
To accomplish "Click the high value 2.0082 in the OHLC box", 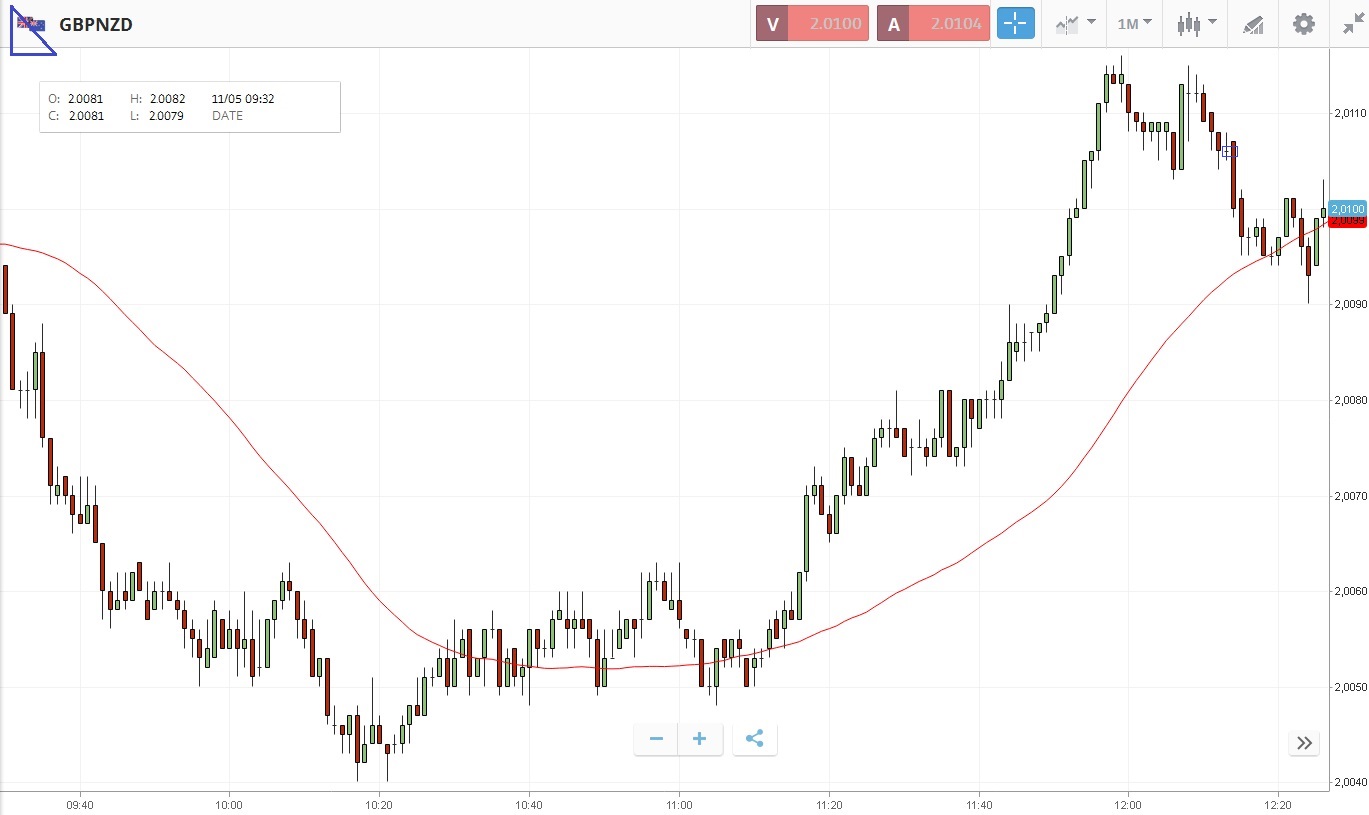I will [167, 98].
